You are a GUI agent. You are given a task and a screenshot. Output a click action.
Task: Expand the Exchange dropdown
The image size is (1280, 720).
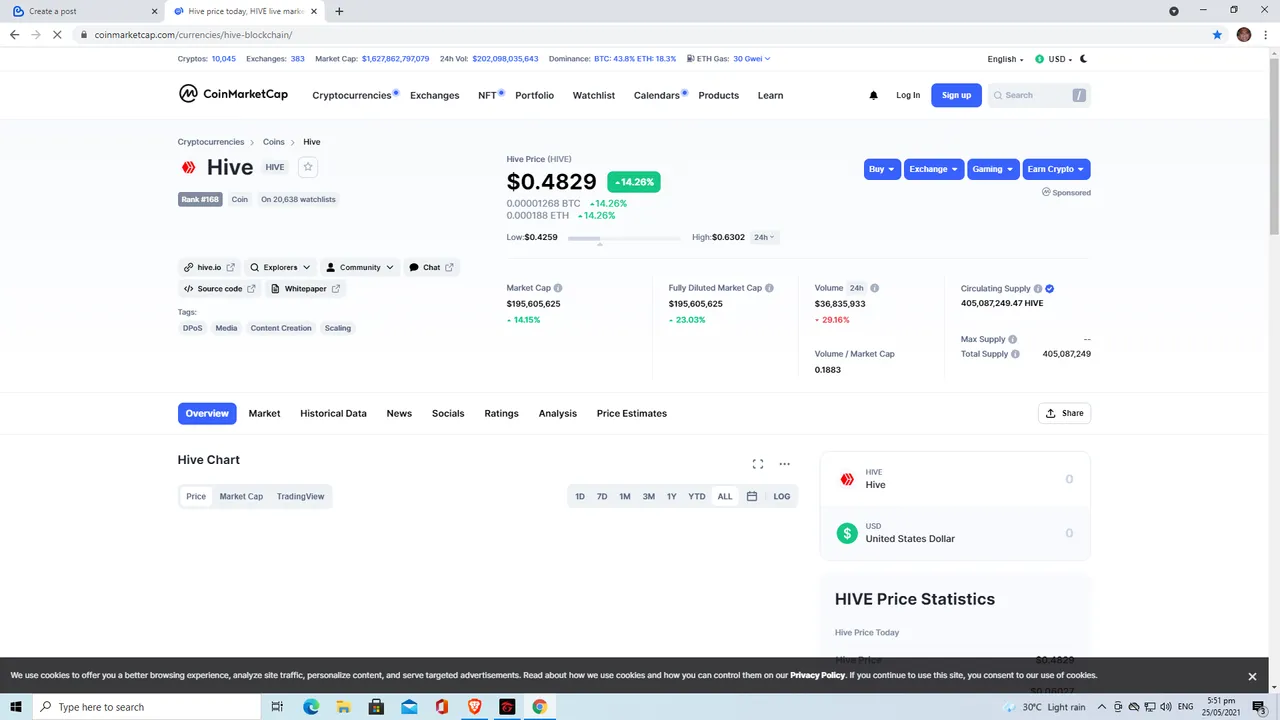click(x=934, y=169)
